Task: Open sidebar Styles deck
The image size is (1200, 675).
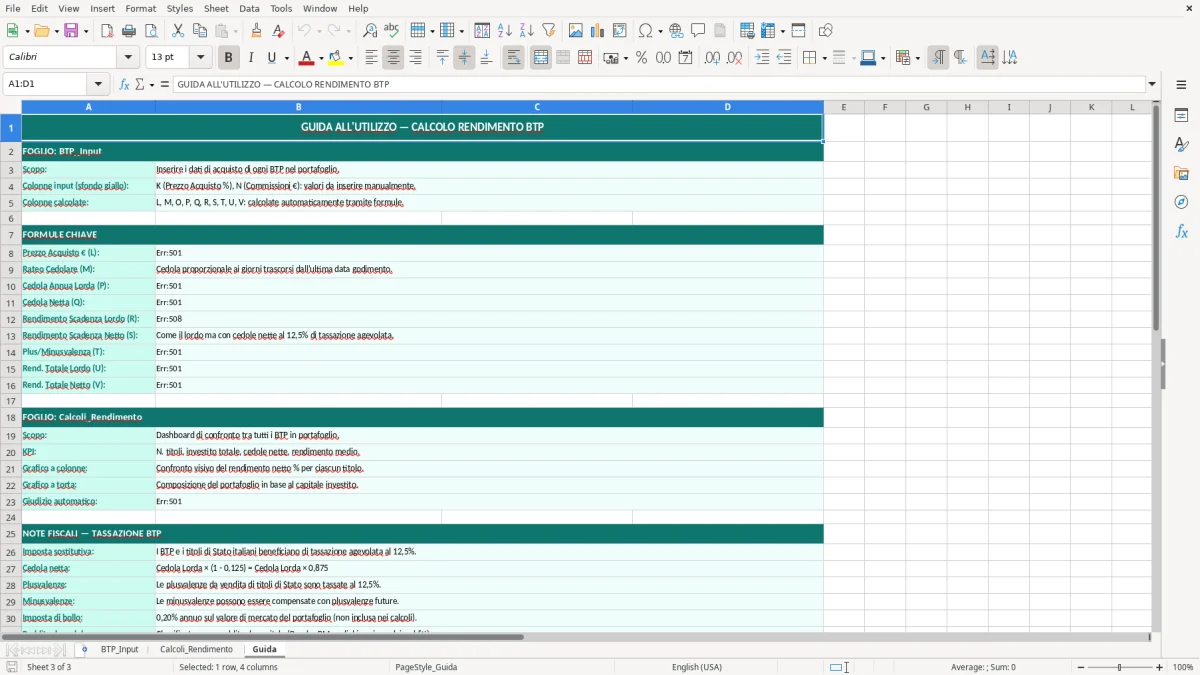Action: tap(1181, 144)
